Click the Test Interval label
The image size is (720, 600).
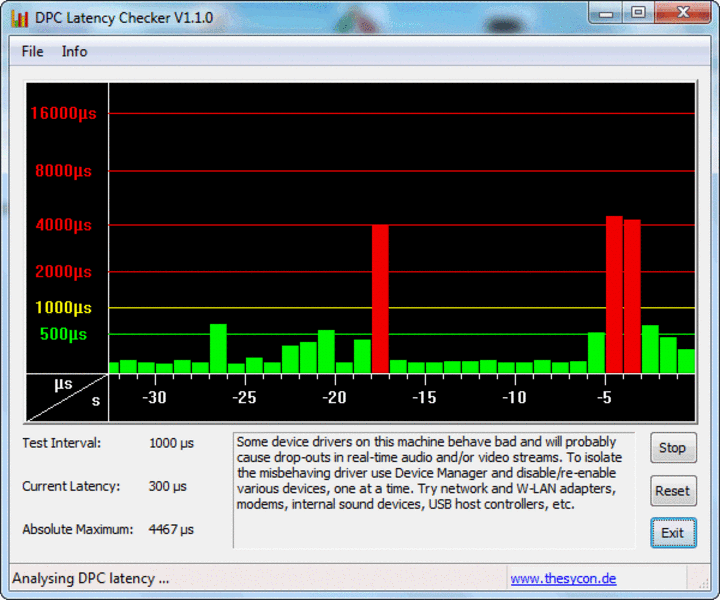click(62, 443)
